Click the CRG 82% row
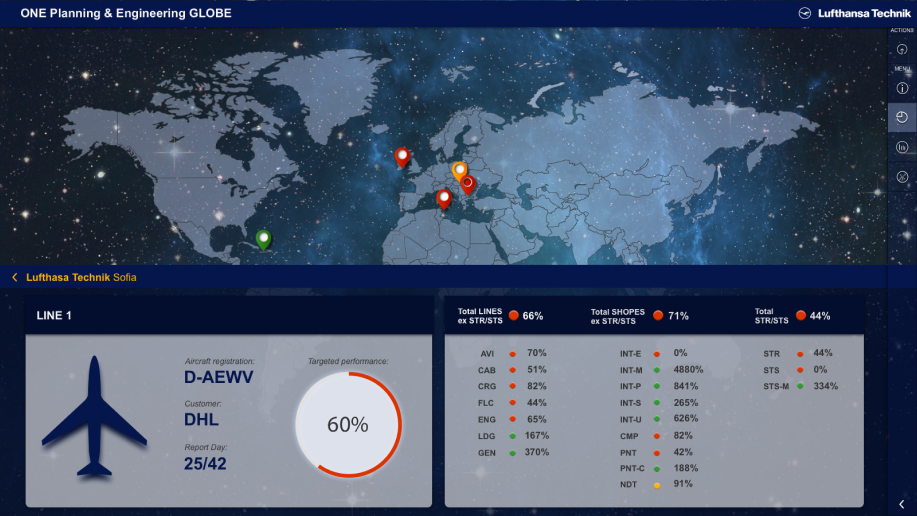 point(512,386)
